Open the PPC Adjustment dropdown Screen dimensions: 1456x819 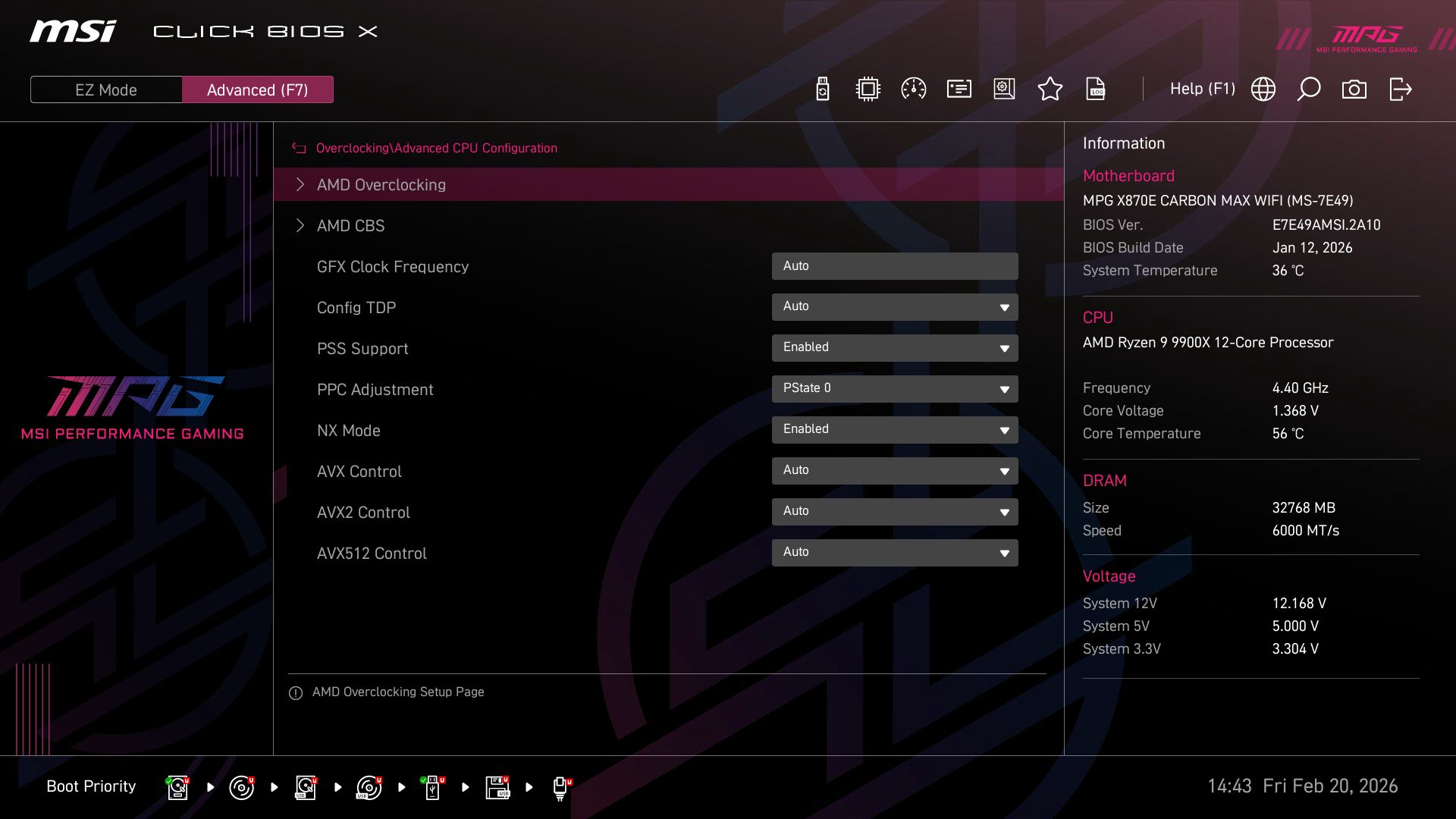coord(895,388)
